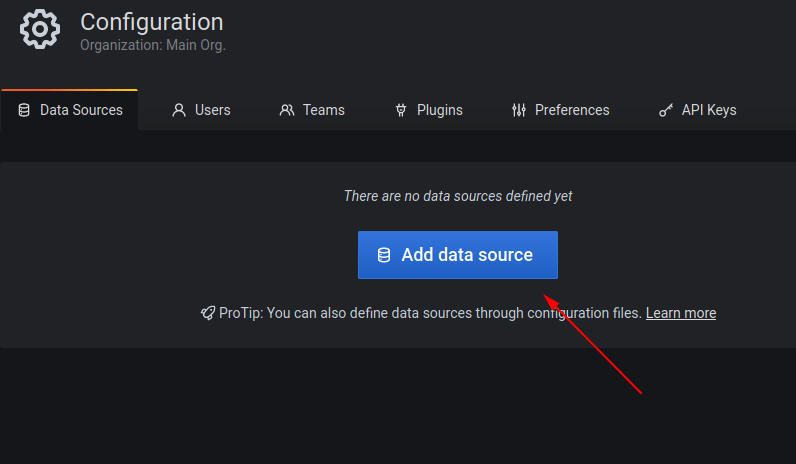
Task: Click the key icon on API Keys tab
Action: tap(666, 110)
